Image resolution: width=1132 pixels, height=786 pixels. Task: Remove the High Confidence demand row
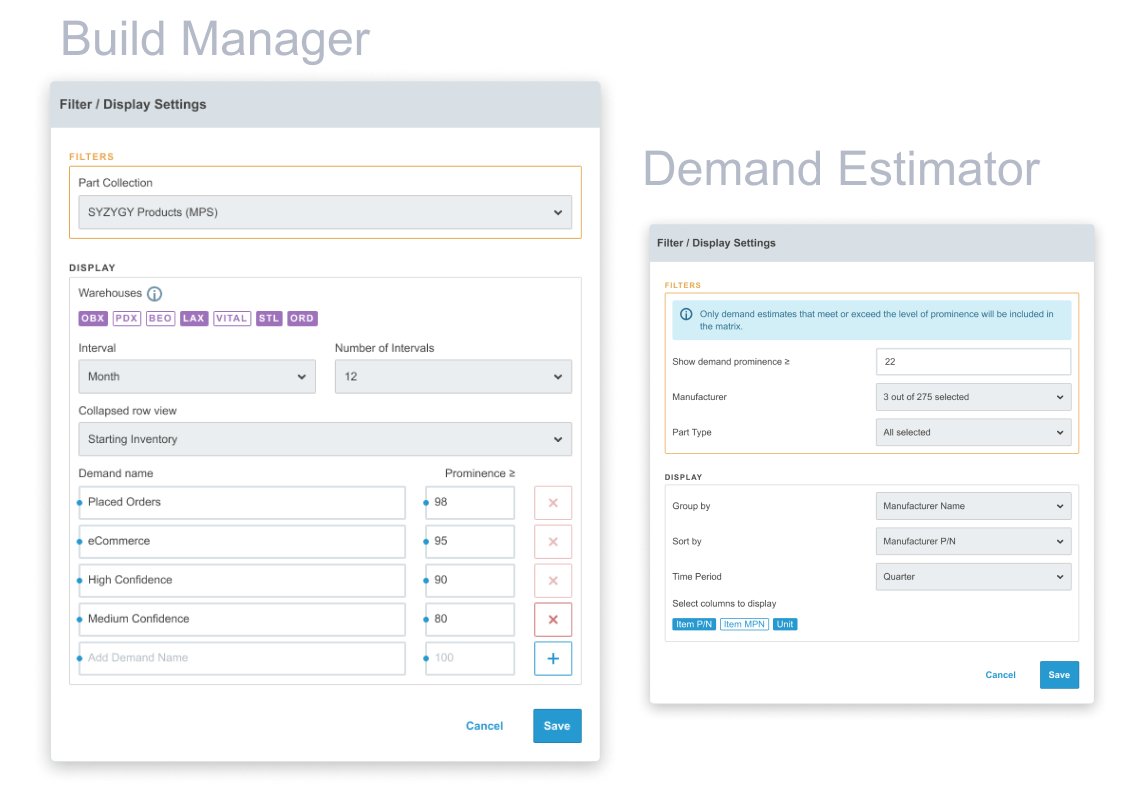(553, 581)
